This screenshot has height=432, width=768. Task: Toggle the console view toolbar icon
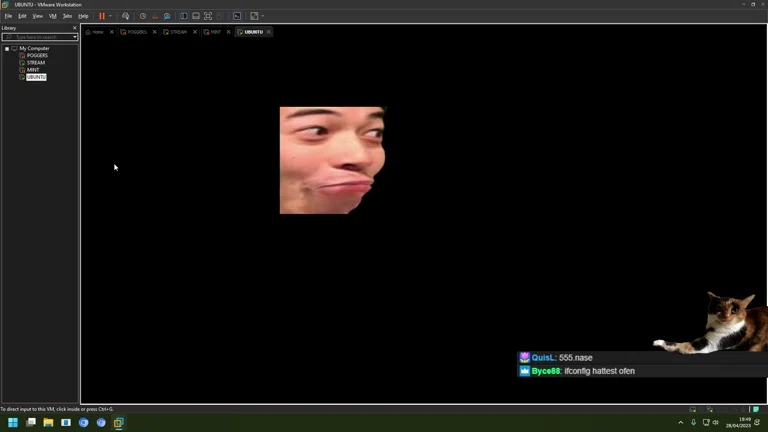coord(237,16)
